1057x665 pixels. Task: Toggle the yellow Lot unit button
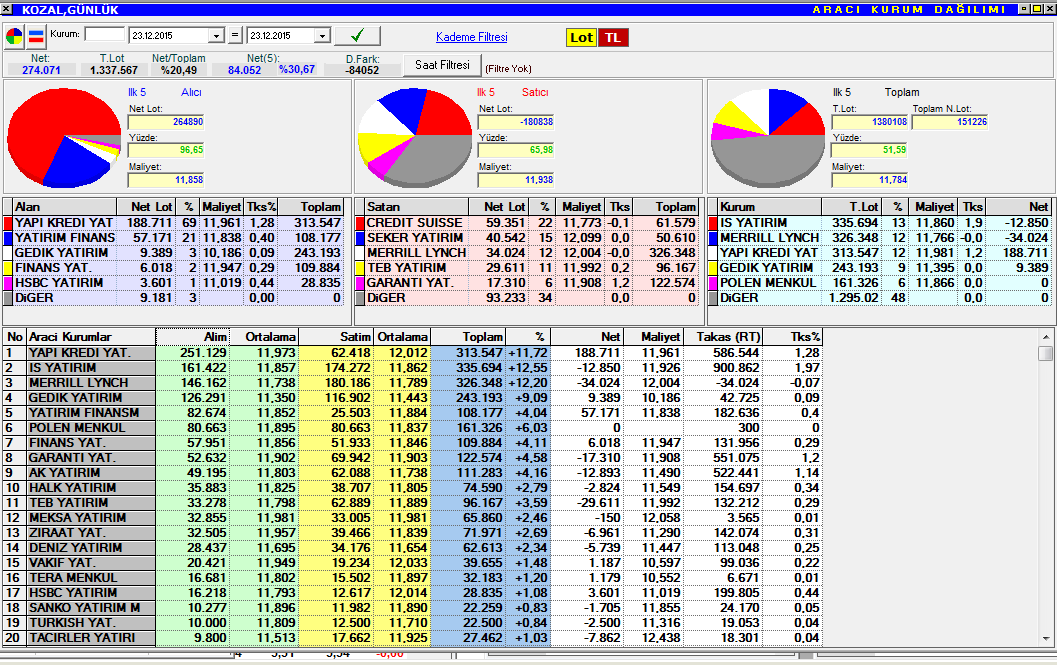click(581, 38)
